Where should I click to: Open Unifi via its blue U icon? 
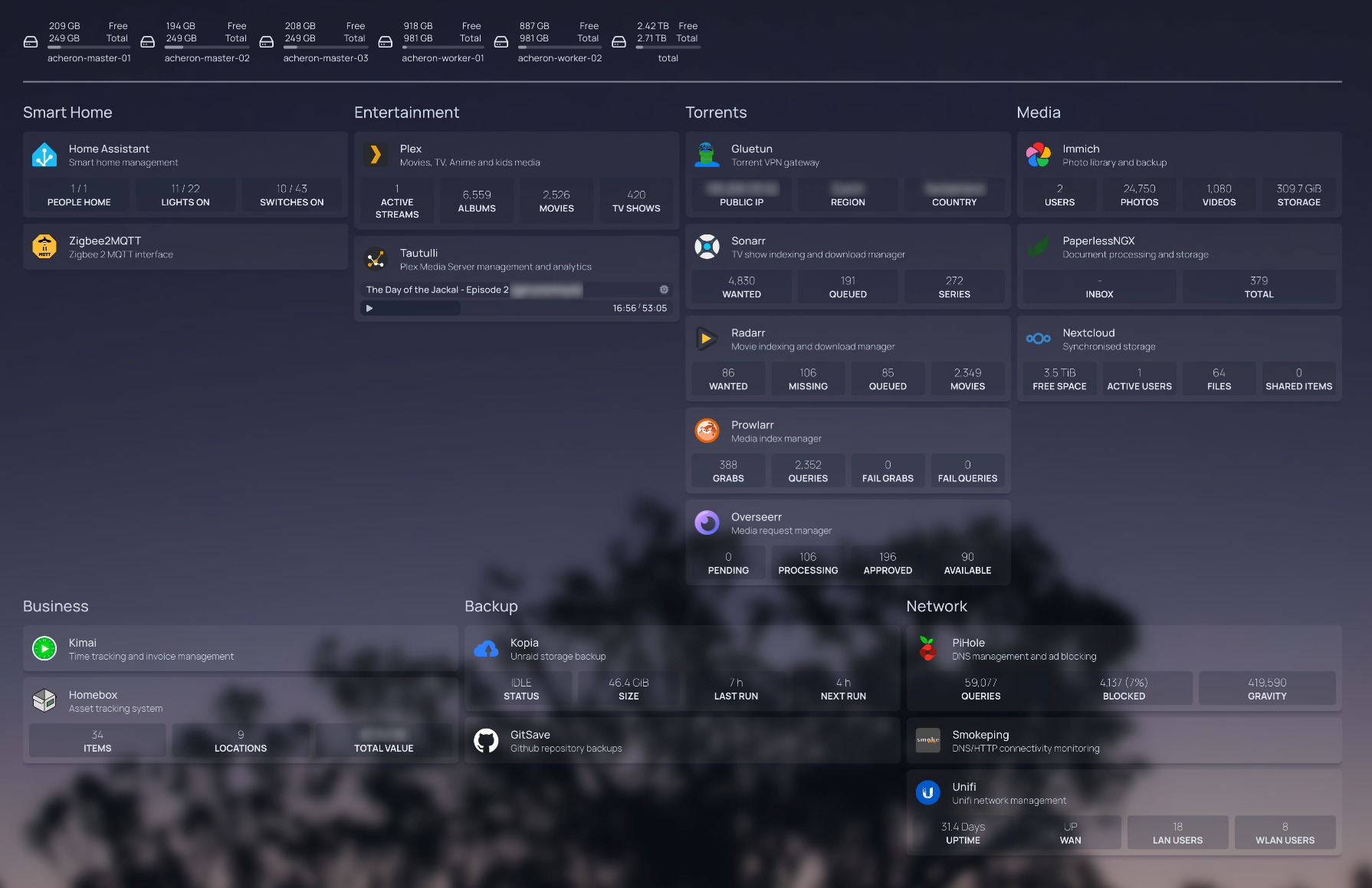(927, 793)
